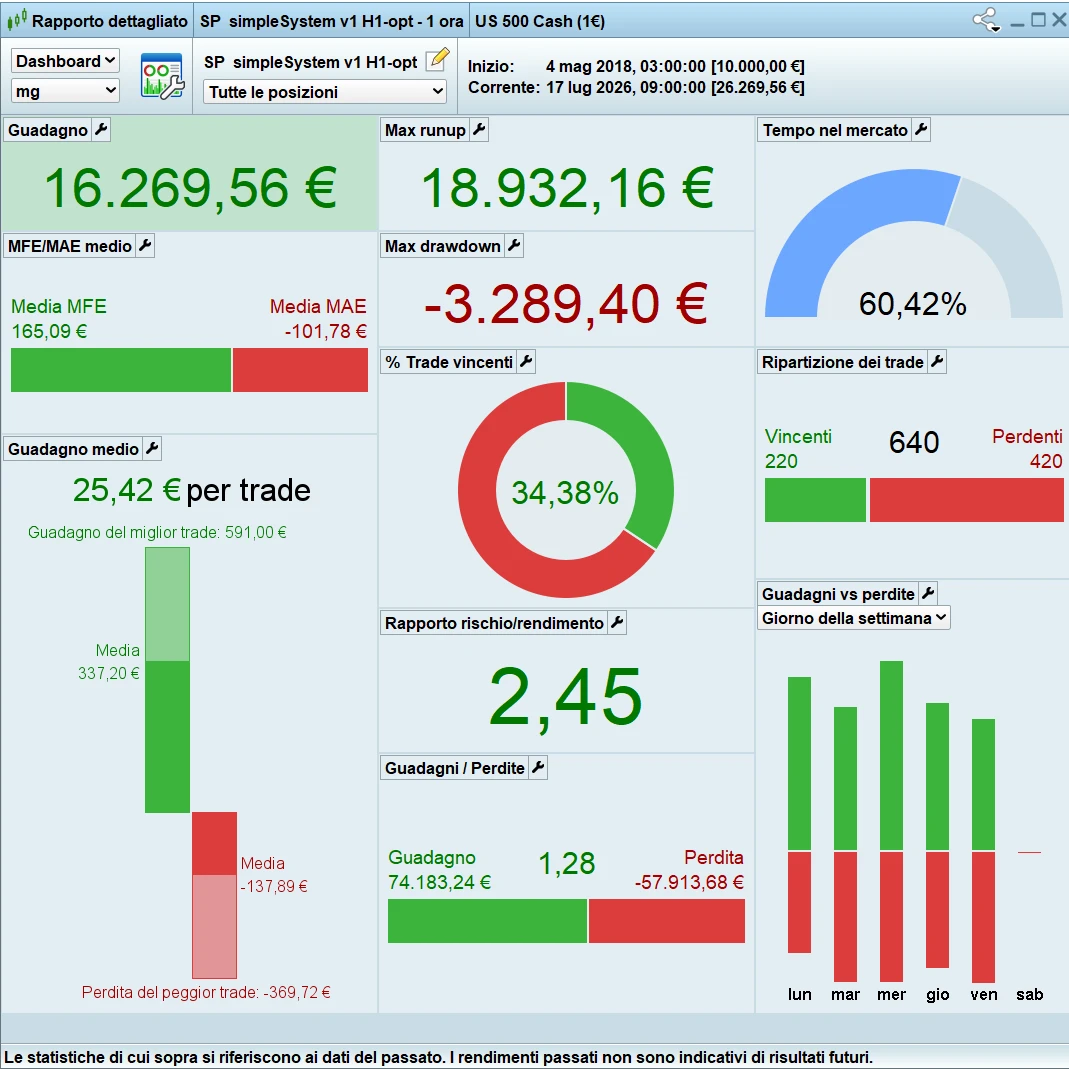1069x1069 pixels.
Task: Click the lun weekday bar column
Action: (x=800, y=815)
